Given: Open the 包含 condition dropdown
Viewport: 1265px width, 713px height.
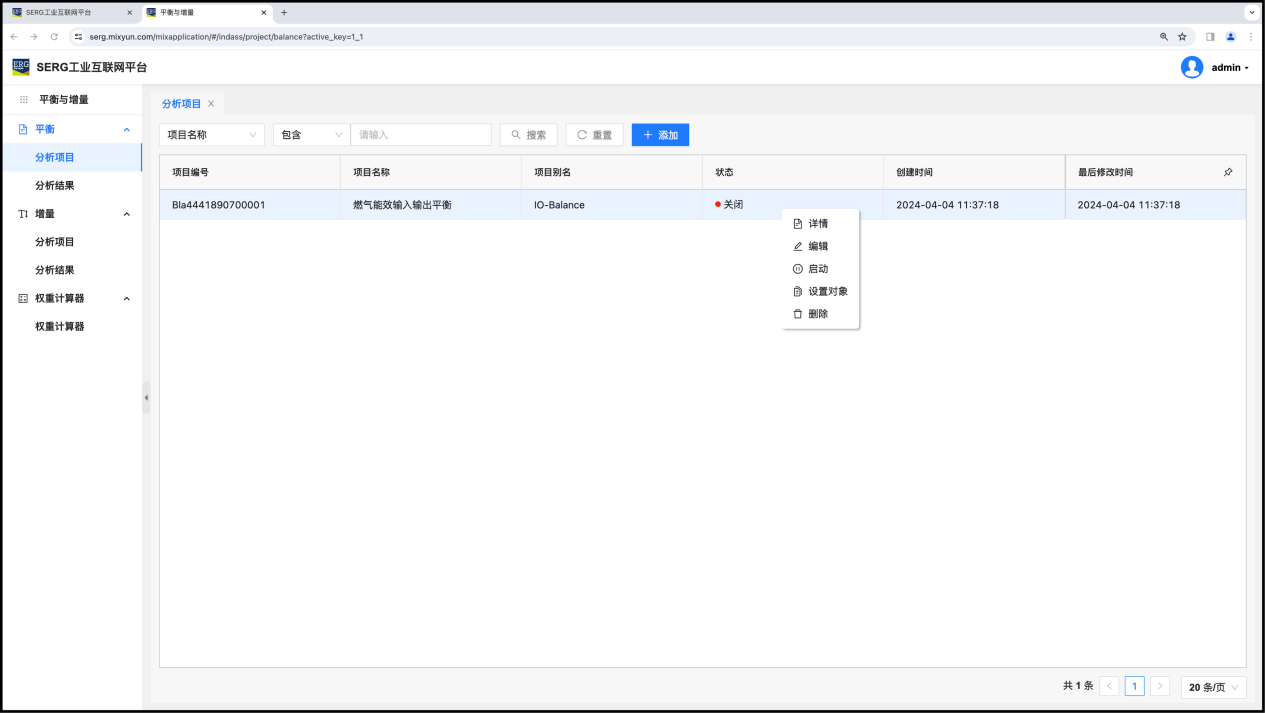Looking at the screenshot, I should pos(311,135).
